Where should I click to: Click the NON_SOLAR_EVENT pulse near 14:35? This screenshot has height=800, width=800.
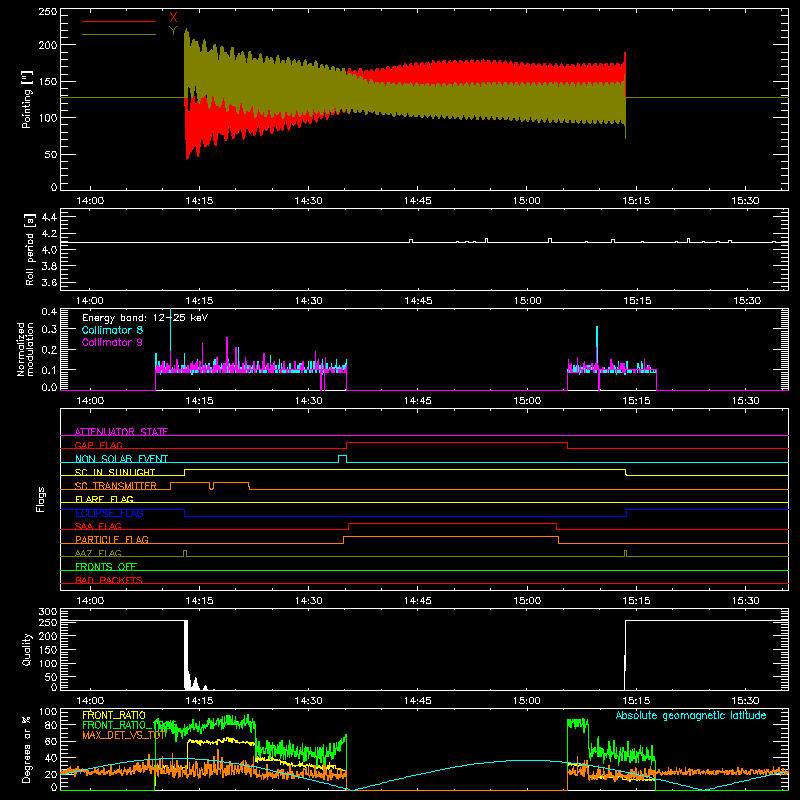pyautogui.click(x=343, y=458)
